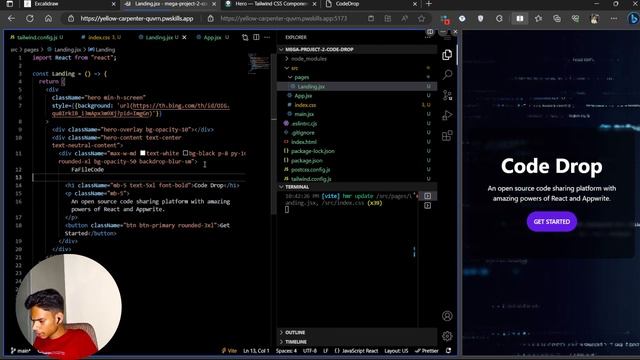Open the Accounts icon in the activity bar
The width and height of the screenshot is (640, 360).
click(447, 316)
